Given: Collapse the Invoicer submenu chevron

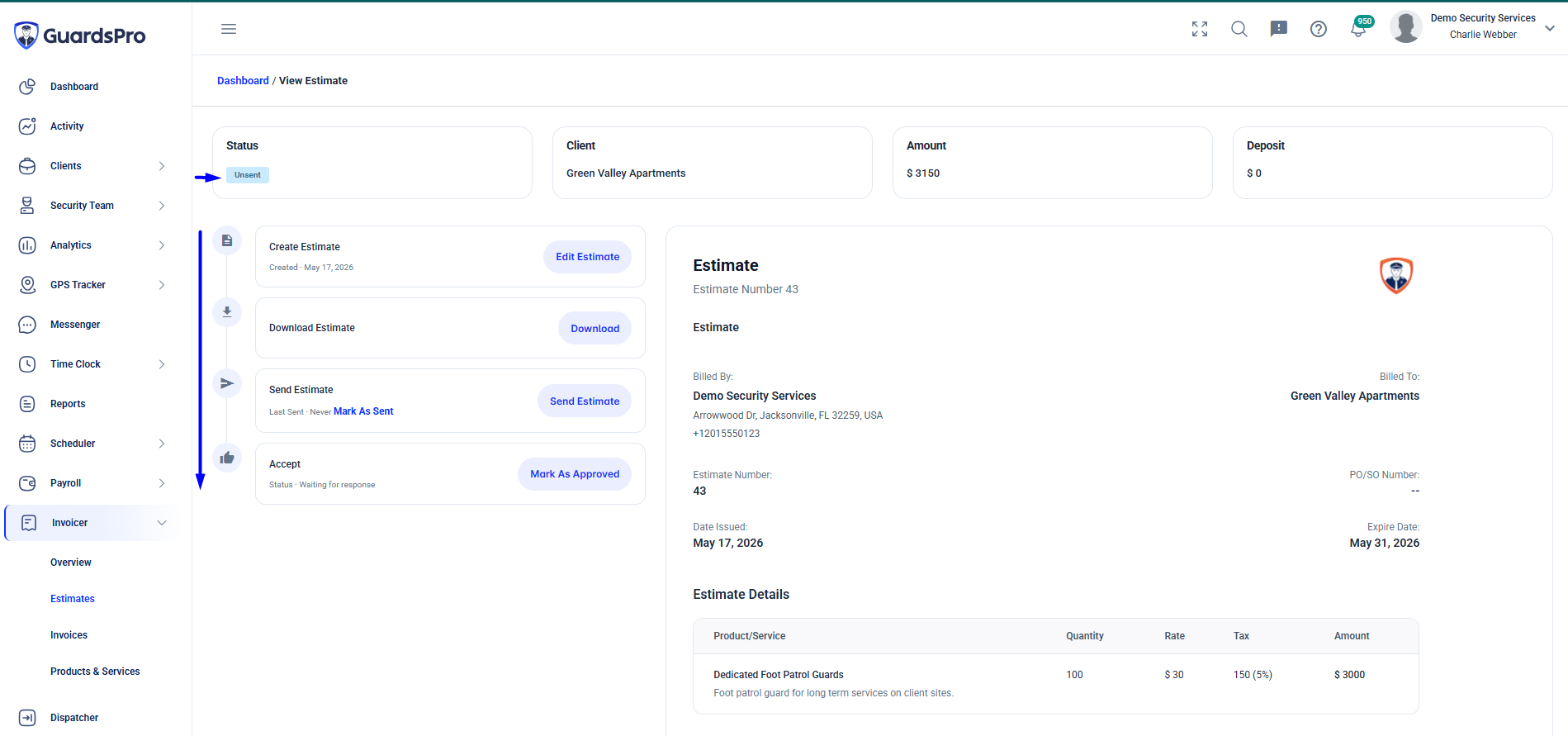Looking at the screenshot, I should click(162, 523).
